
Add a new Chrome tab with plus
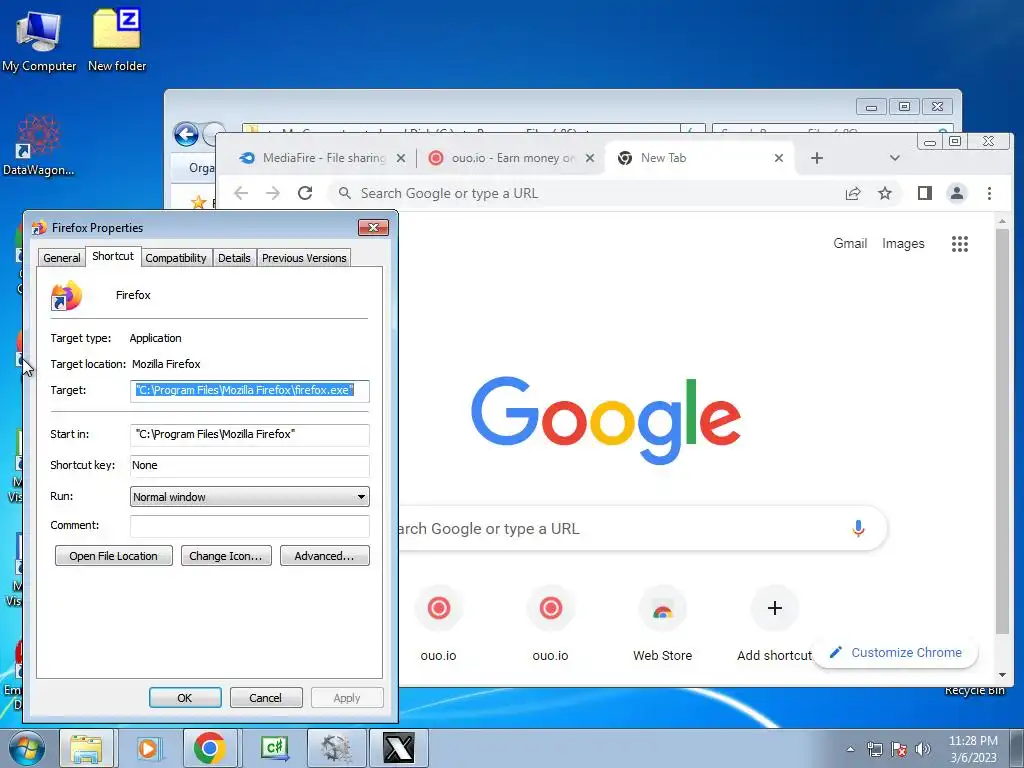point(816,158)
